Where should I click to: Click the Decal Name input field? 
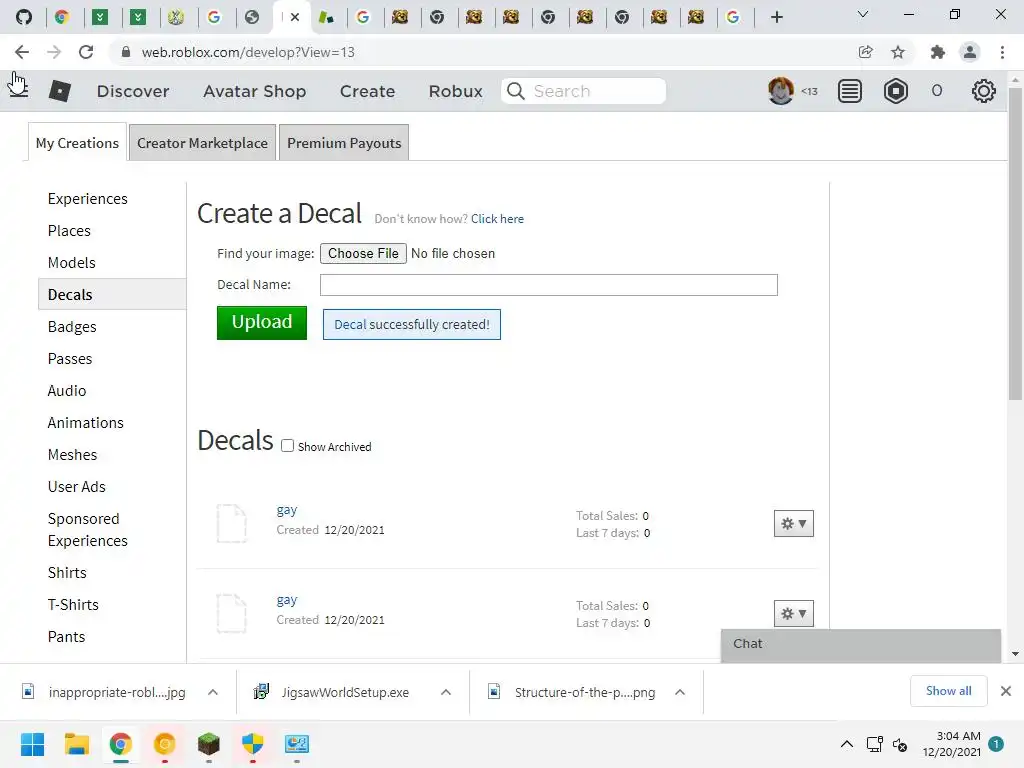[549, 285]
